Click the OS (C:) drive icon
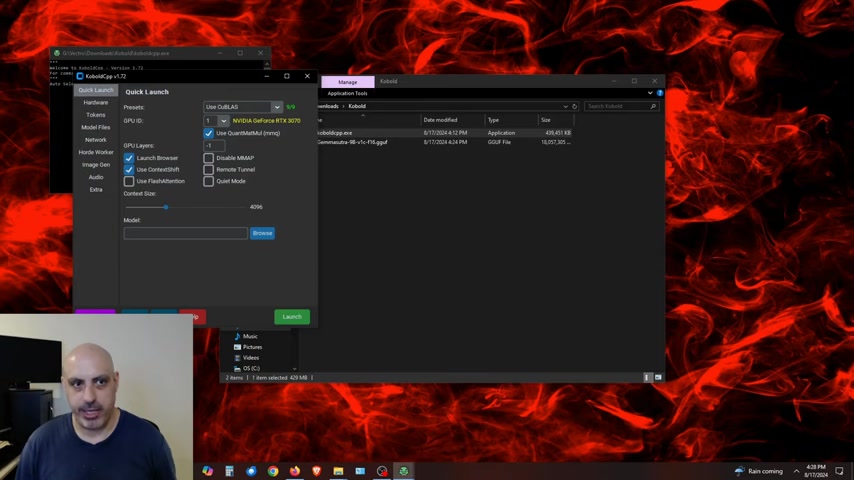This screenshot has width=854, height=480. coord(237,369)
